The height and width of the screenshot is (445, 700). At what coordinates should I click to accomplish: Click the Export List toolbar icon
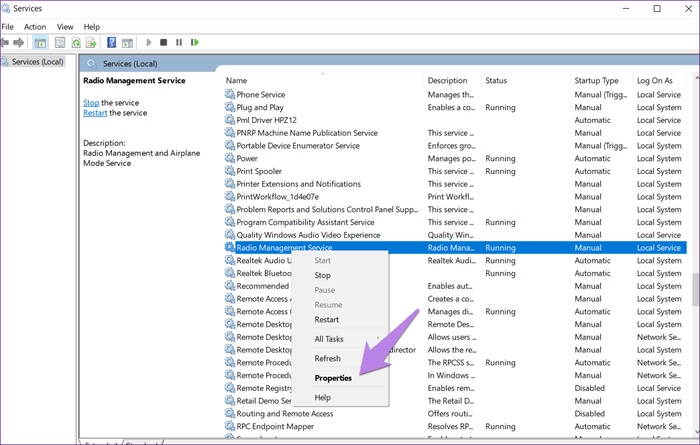(91, 42)
